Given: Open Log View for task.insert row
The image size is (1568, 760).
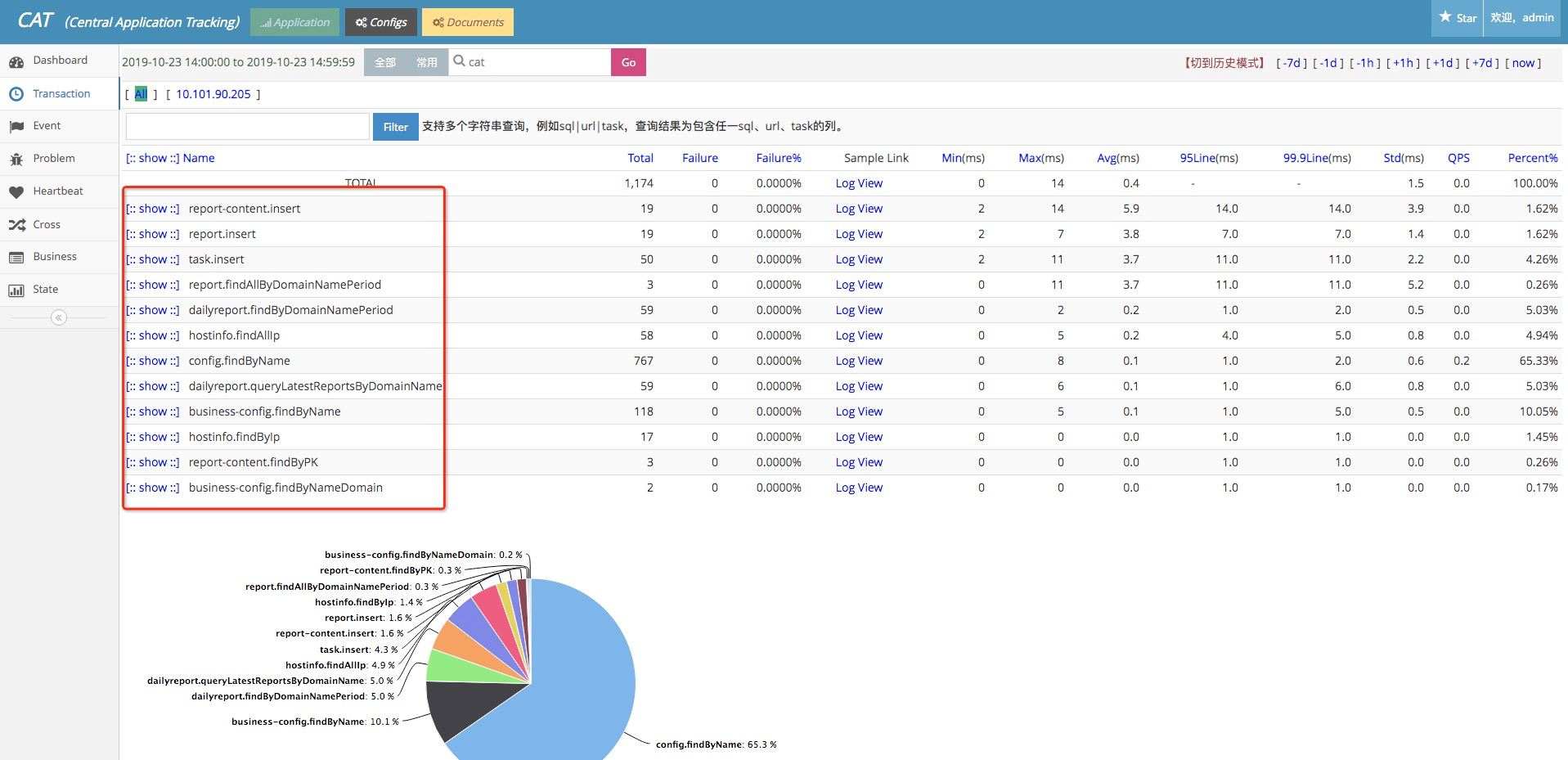Looking at the screenshot, I should pyautogui.click(x=859, y=259).
